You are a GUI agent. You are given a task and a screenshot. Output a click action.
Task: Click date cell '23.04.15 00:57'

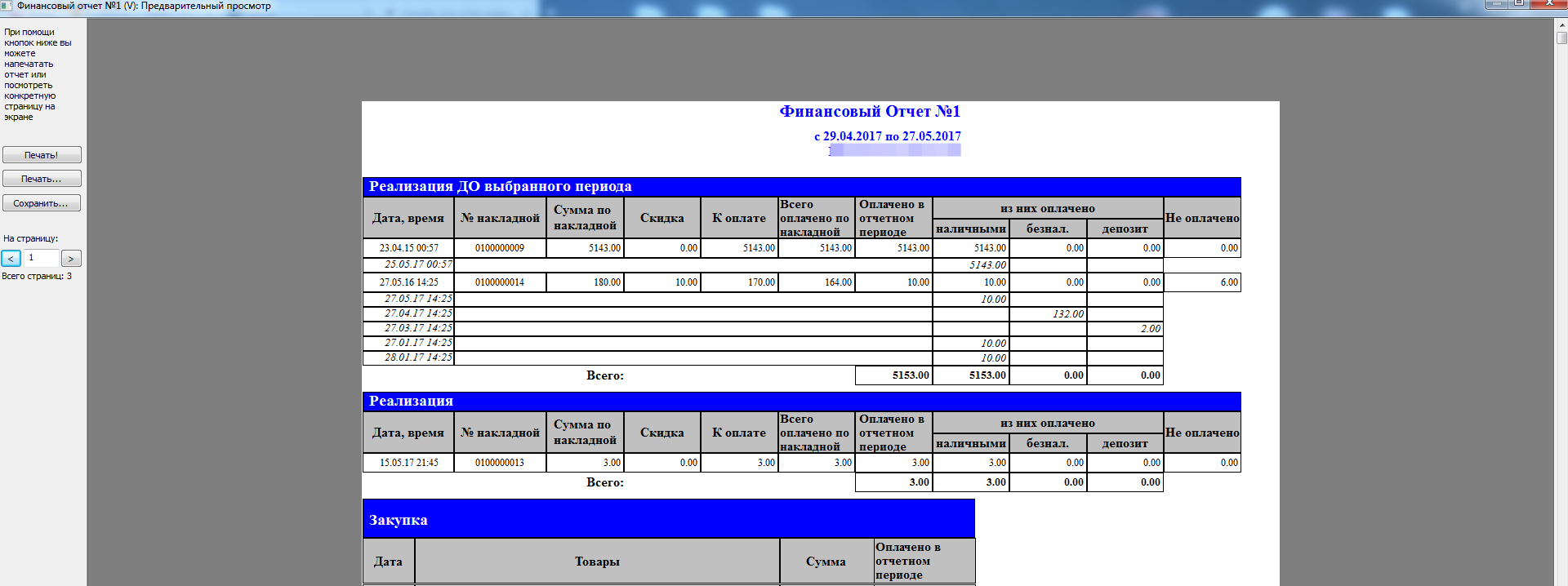pyautogui.click(x=408, y=248)
